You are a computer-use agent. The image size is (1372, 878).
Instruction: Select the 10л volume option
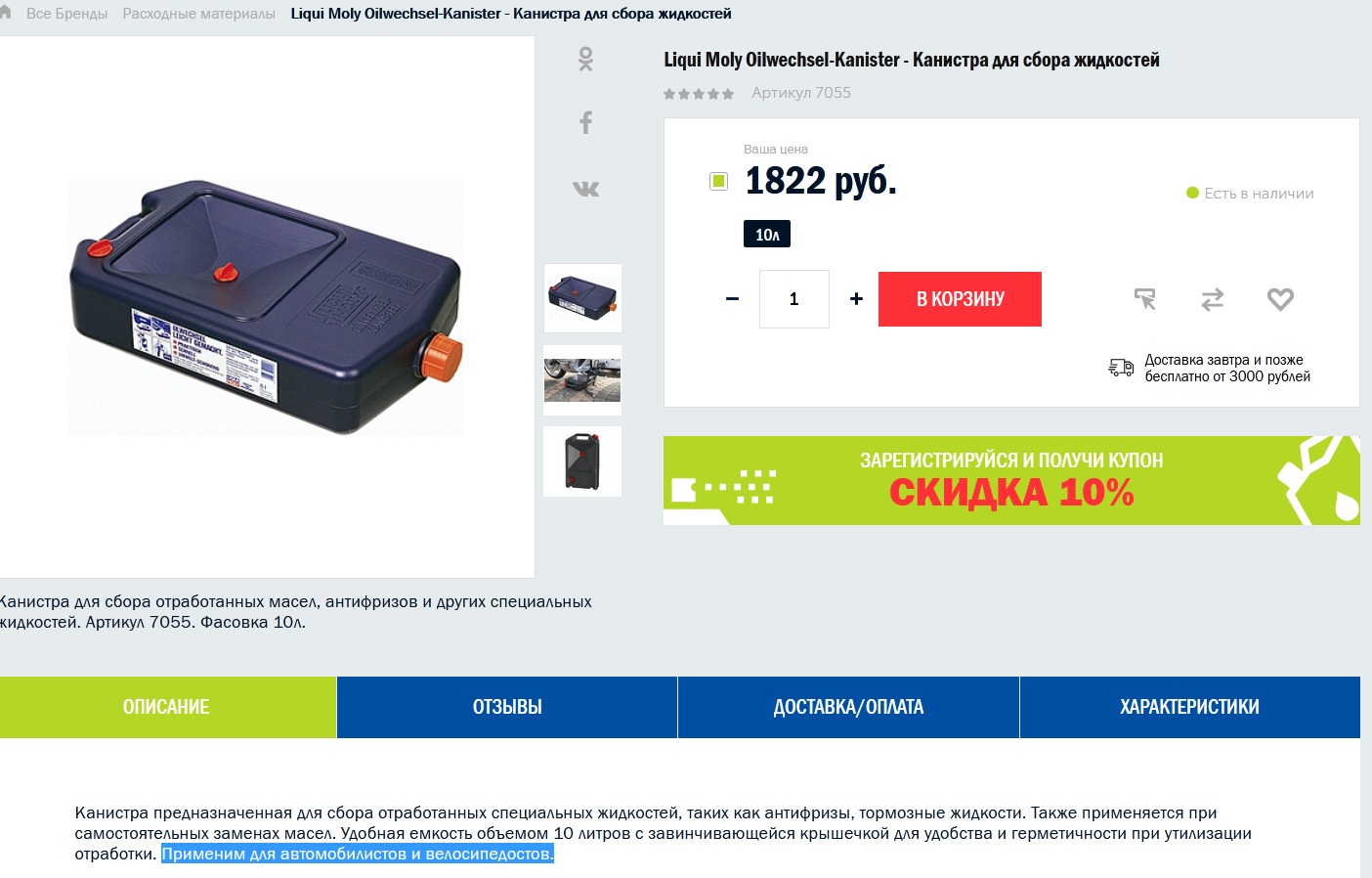click(x=767, y=235)
